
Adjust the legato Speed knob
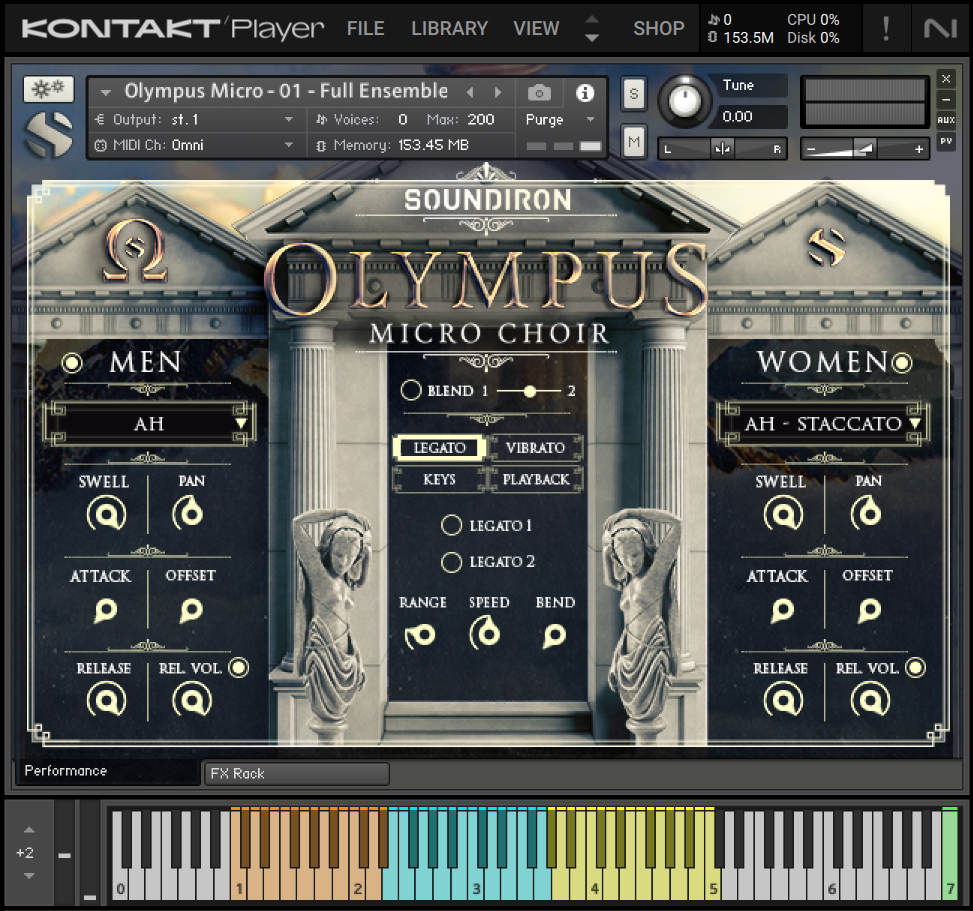pyautogui.click(x=486, y=634)
